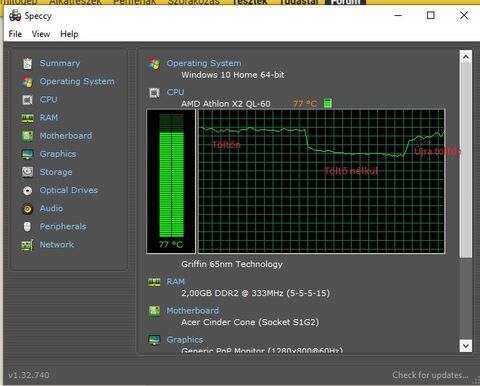Click the Network card icon in sidebar
This screenshot has height=386, width=480.
[27, 245]
